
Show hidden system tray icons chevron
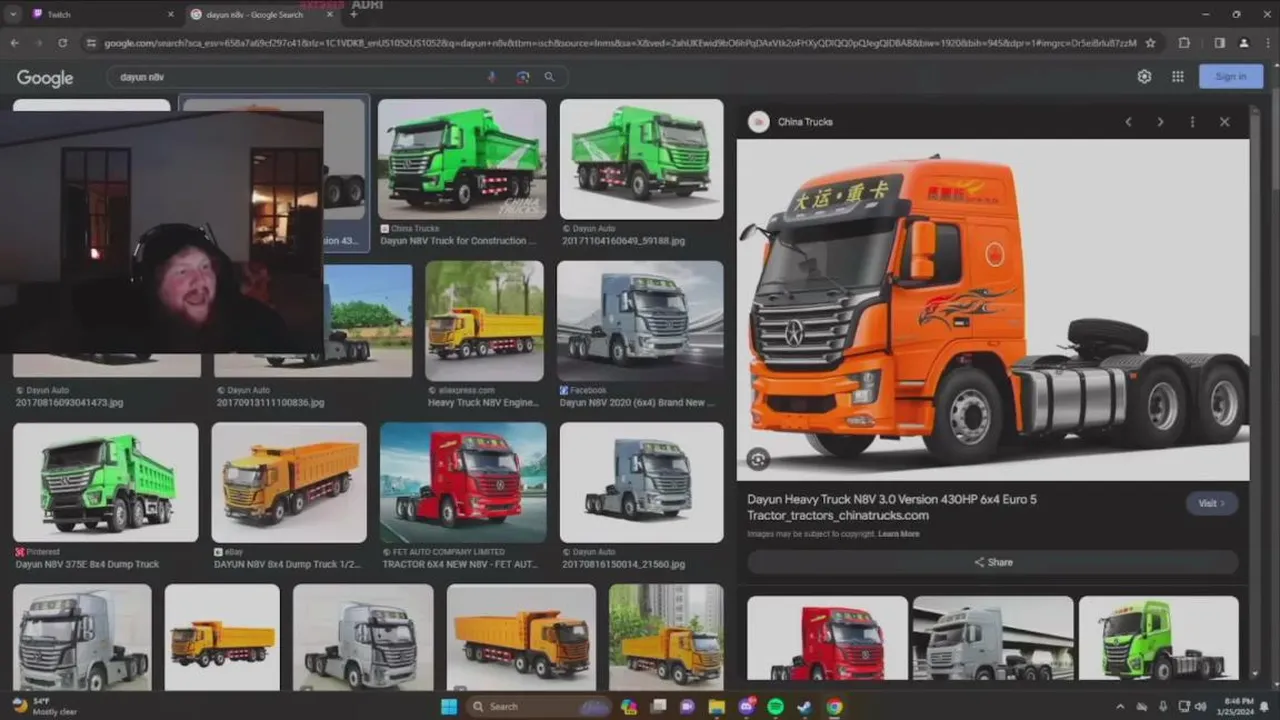(x=1120, y=707)
